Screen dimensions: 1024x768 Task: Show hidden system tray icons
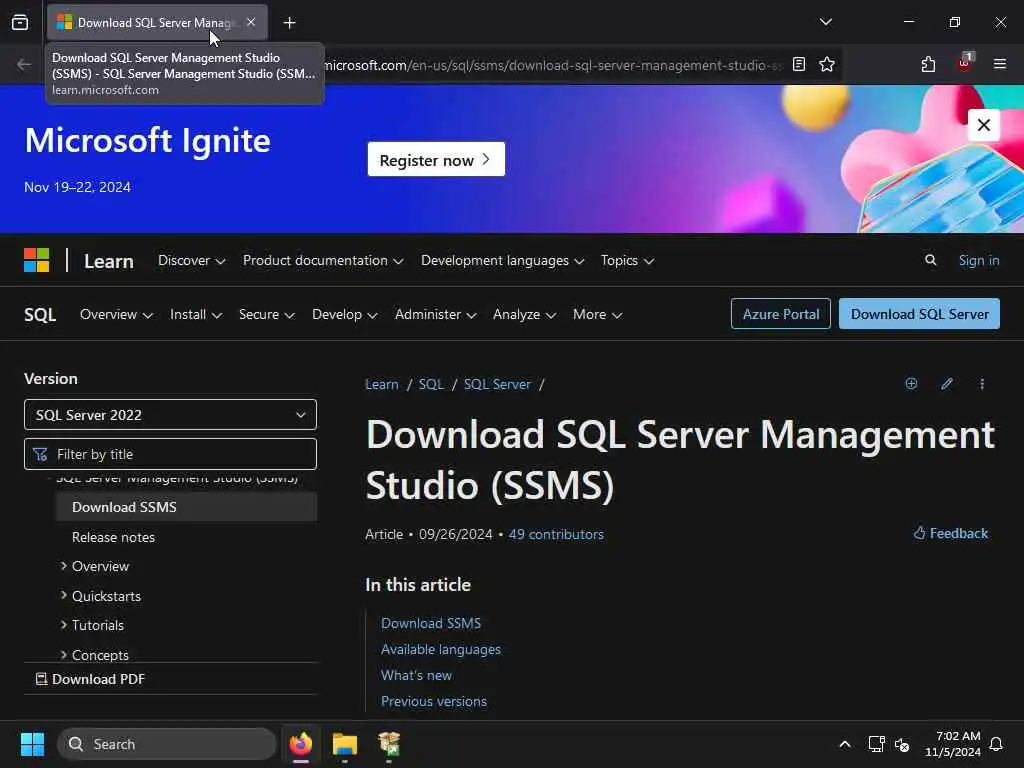click(844, 744)
